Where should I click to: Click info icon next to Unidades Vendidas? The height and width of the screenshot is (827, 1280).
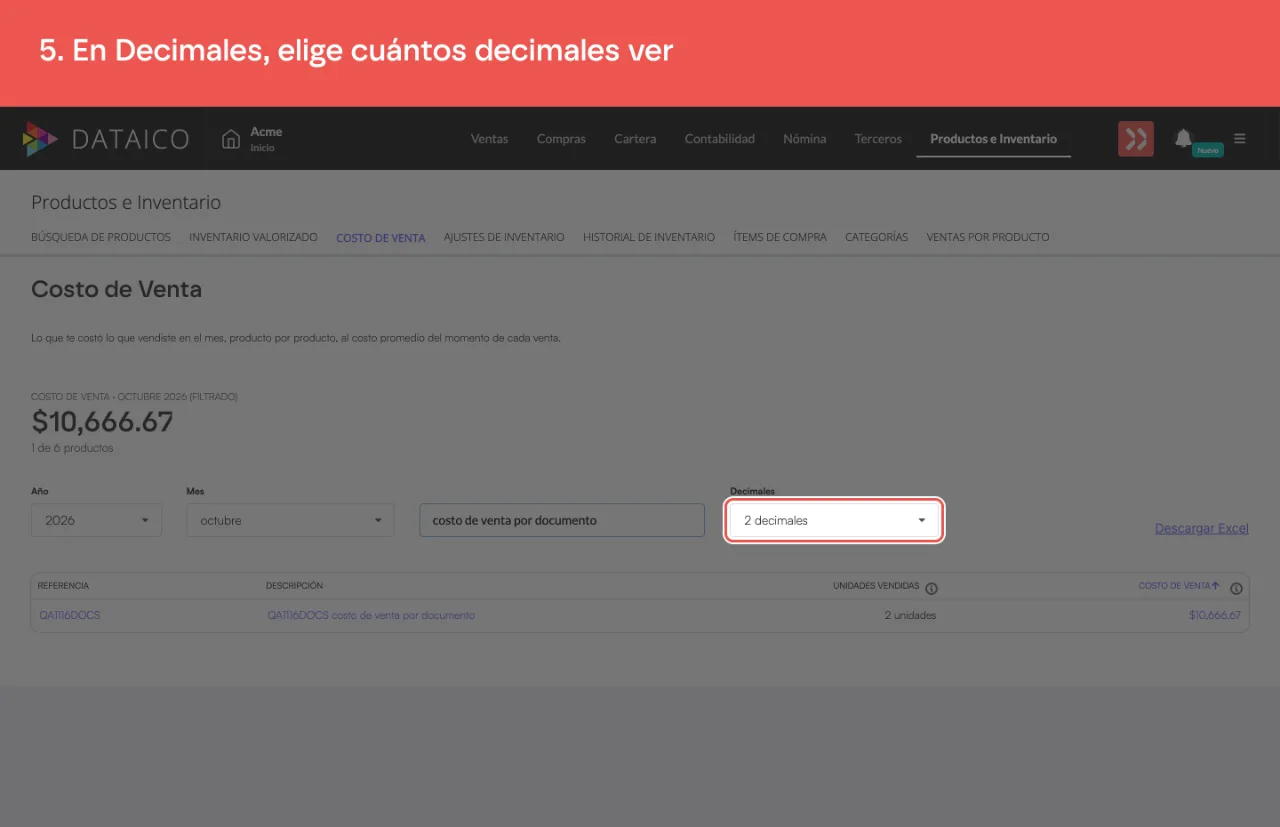[931, 588]
